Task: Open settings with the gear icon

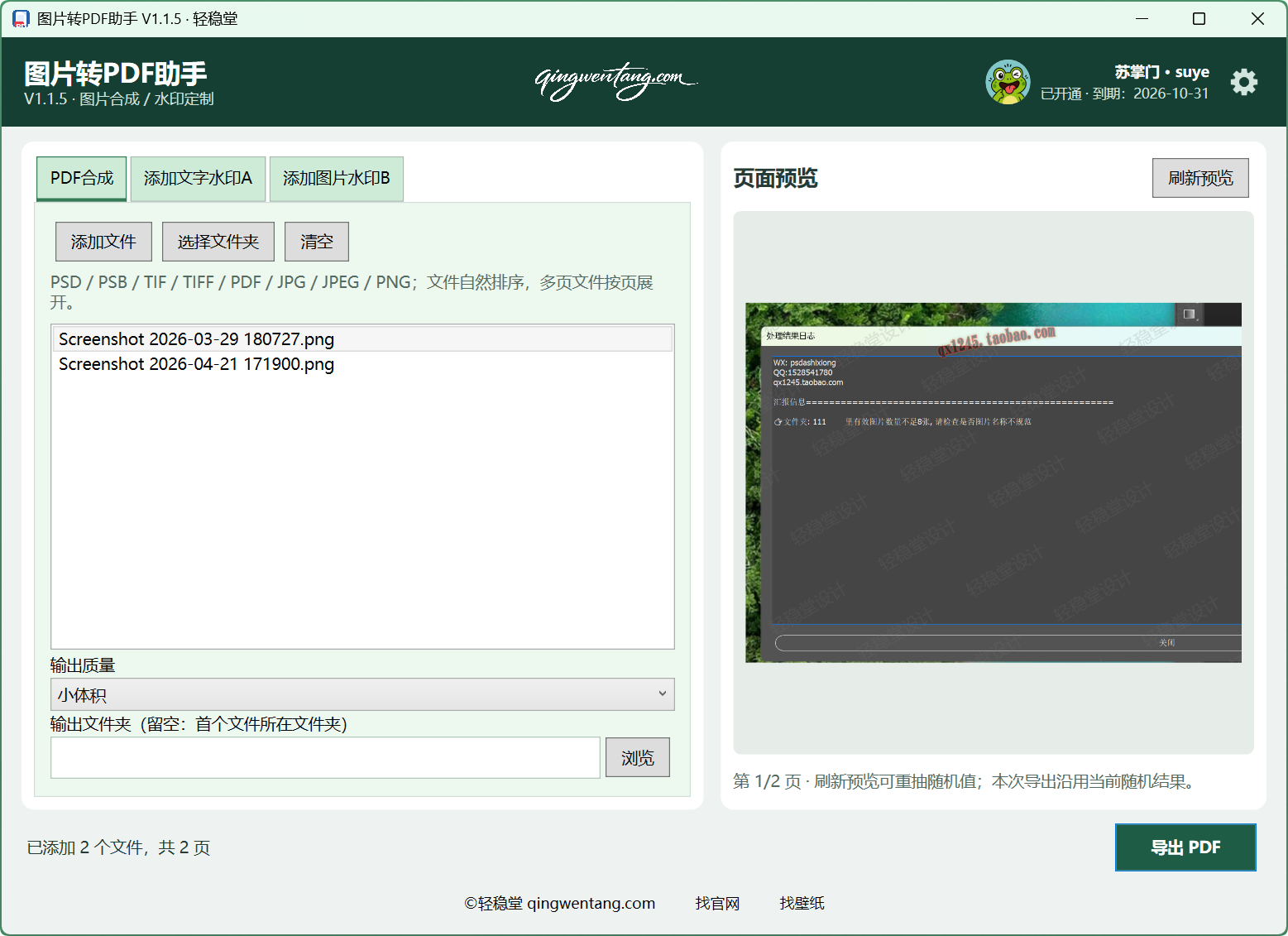Action: [1243, 82]
